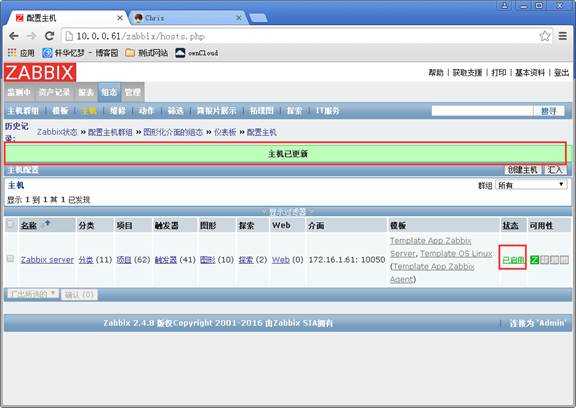Open the 测试网站 bookmark folder

tap(146, 53)
